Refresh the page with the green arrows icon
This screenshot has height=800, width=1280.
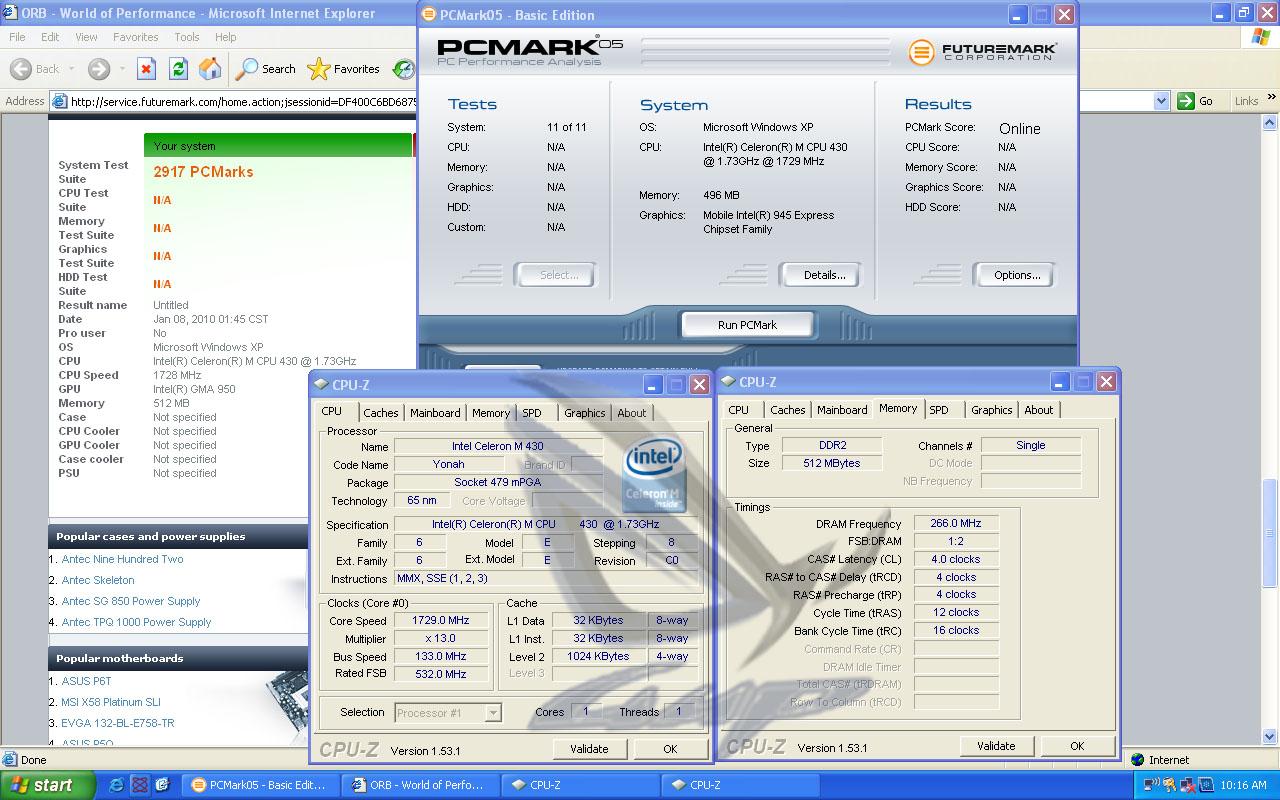point(178,69)
